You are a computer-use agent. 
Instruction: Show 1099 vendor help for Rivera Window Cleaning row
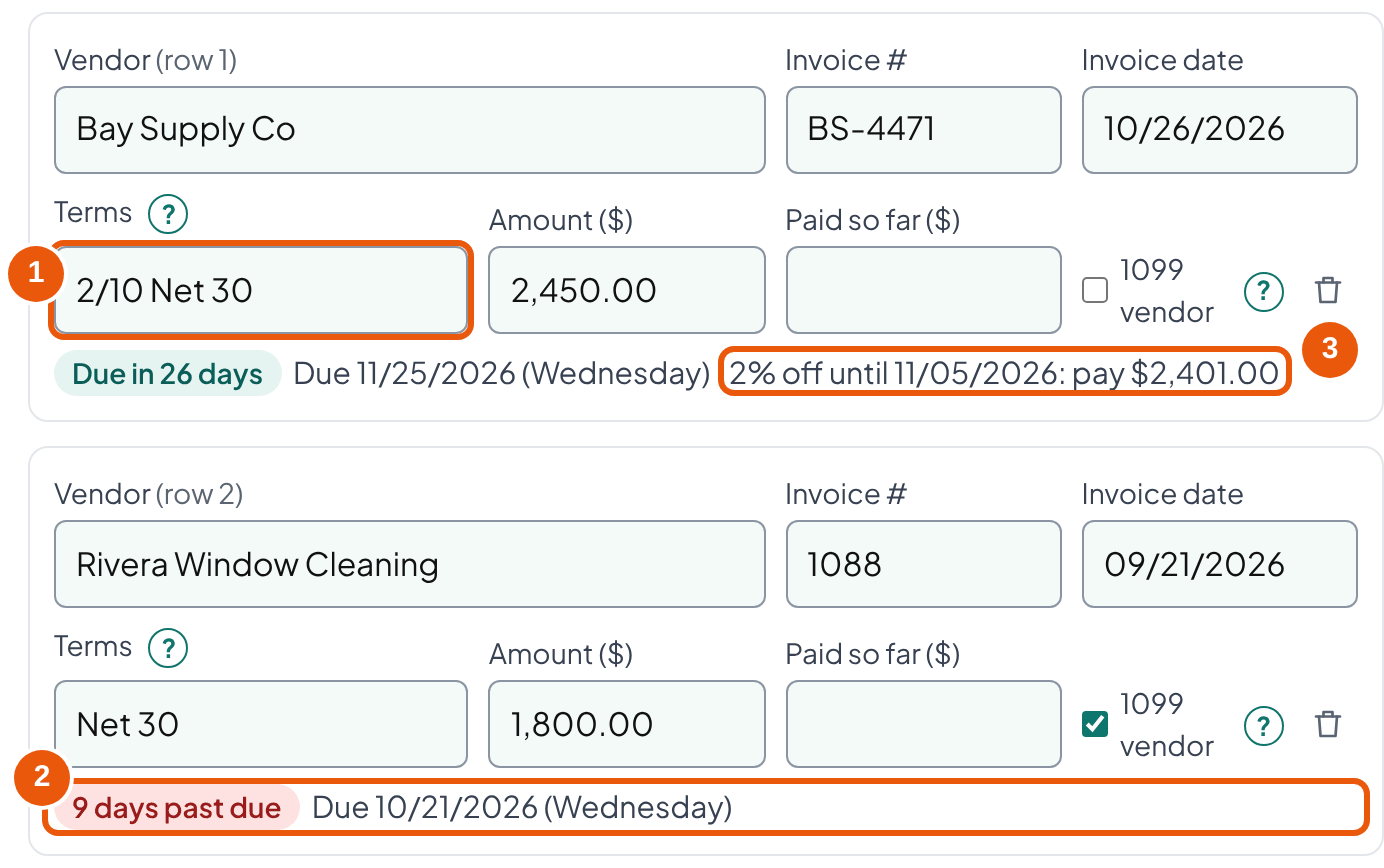(x=1264, y=725)
